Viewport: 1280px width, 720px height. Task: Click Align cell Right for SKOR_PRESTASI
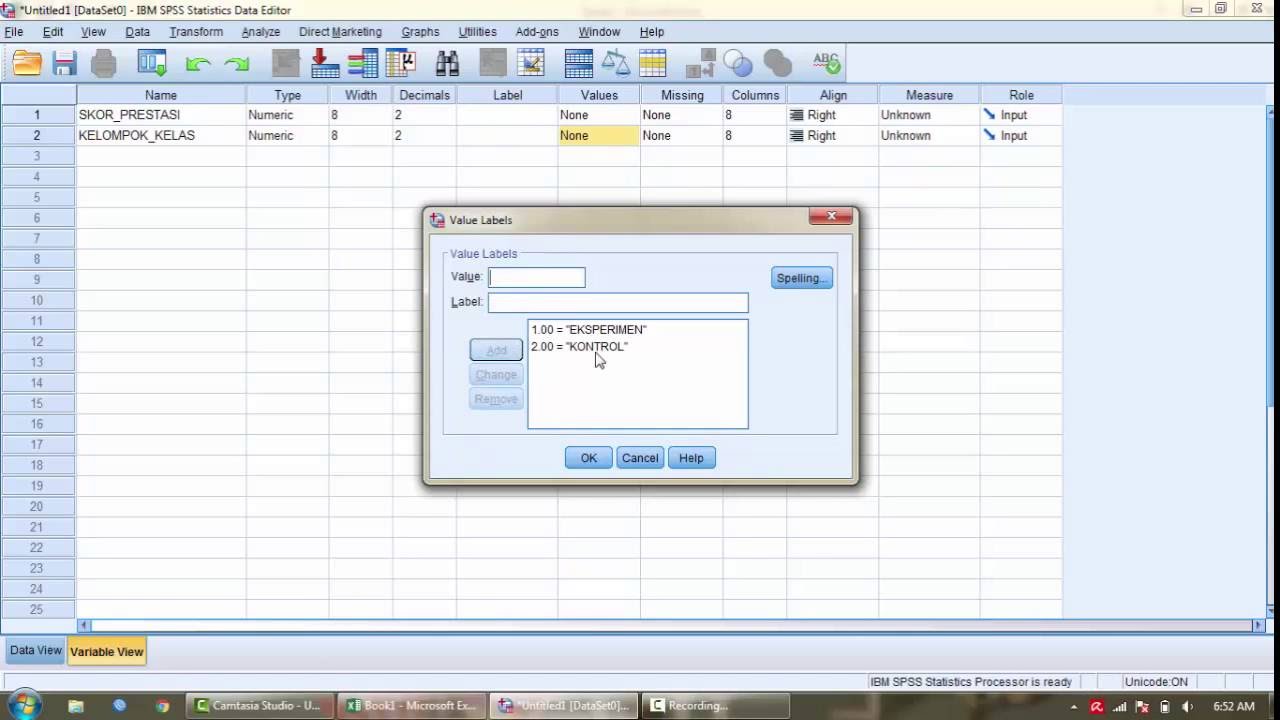coord(833,115)
